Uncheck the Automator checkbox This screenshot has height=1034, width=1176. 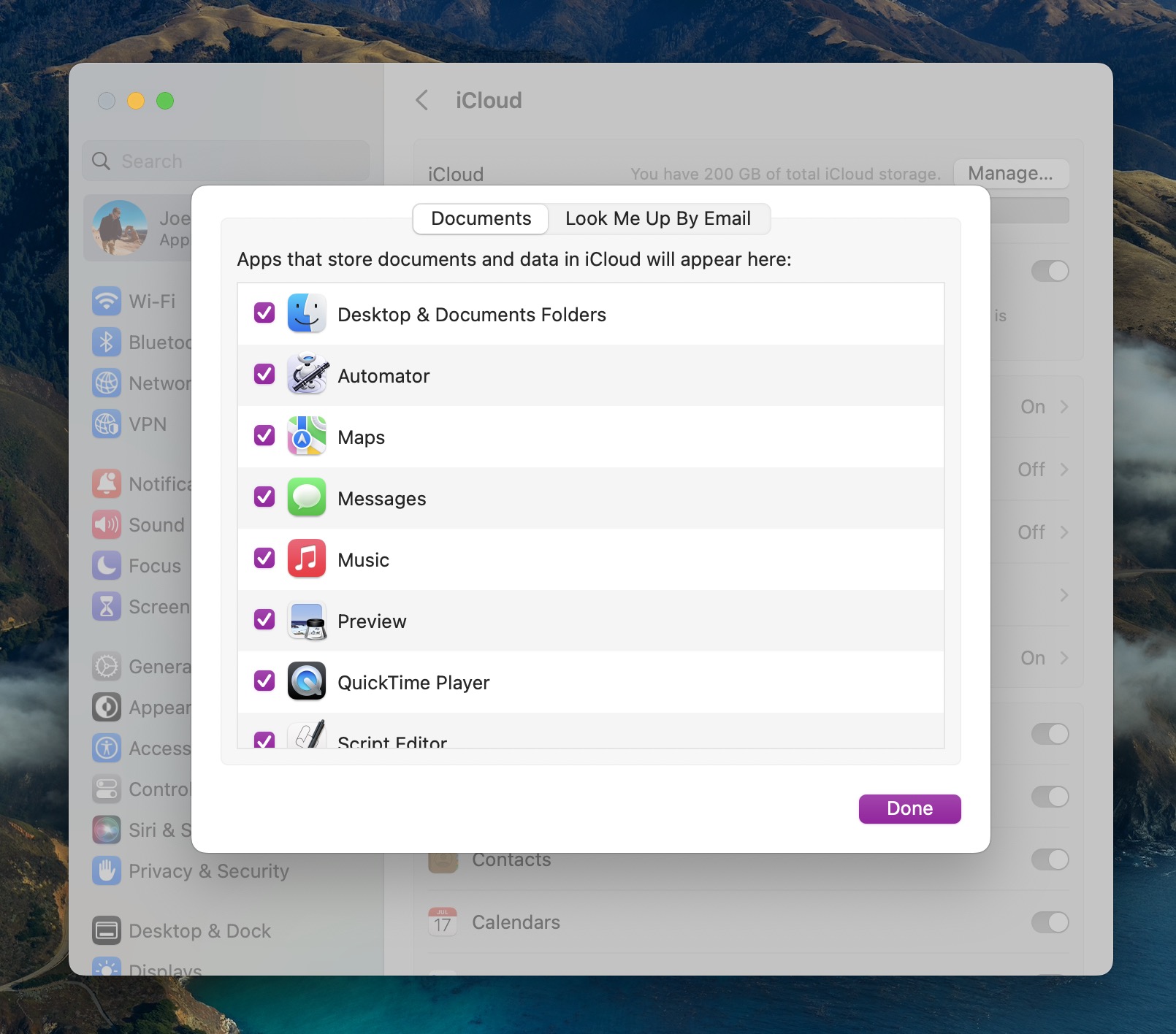(264, 375)
